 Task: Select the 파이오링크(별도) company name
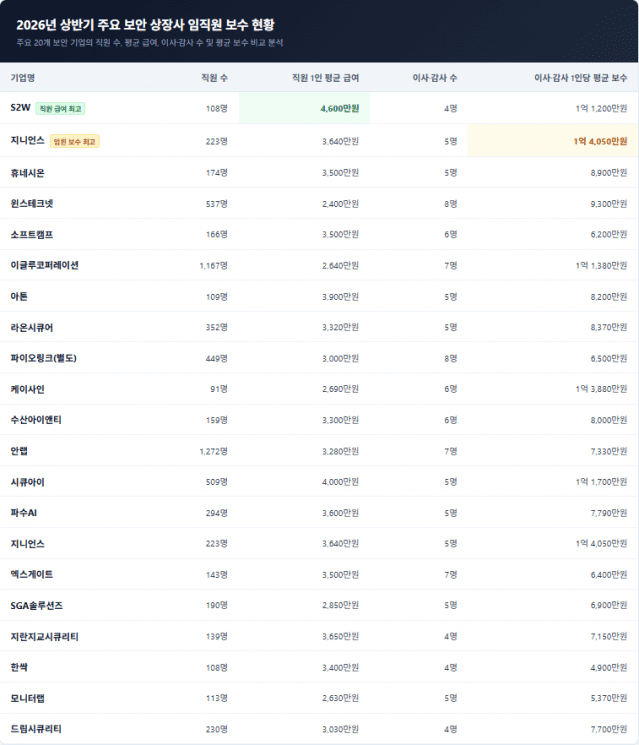click(x=44, y=358)
